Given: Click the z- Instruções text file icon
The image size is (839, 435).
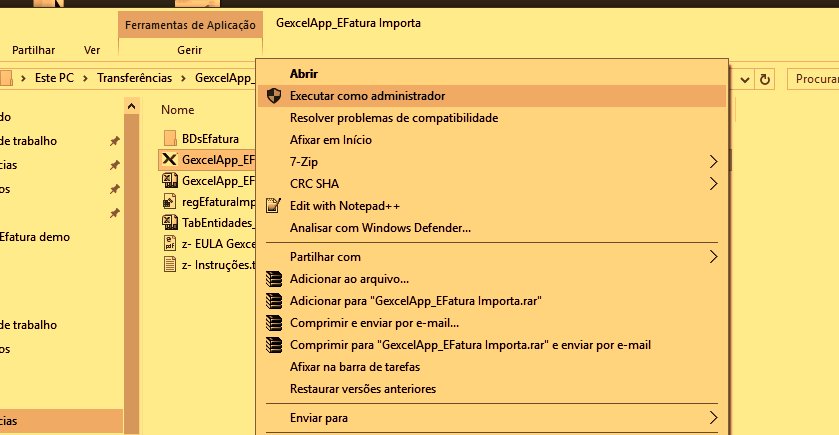Looking at the screenshot, I should tap(169, 265).
